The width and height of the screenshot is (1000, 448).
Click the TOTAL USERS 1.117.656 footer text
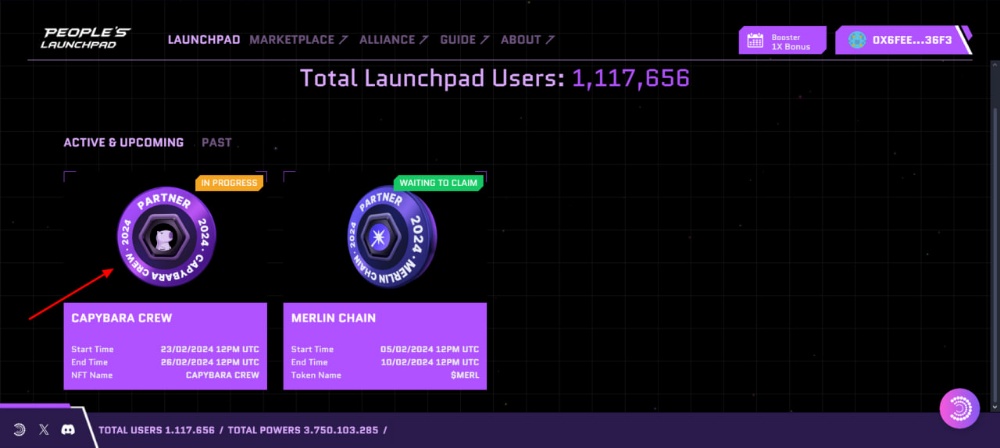coord(157,430)
